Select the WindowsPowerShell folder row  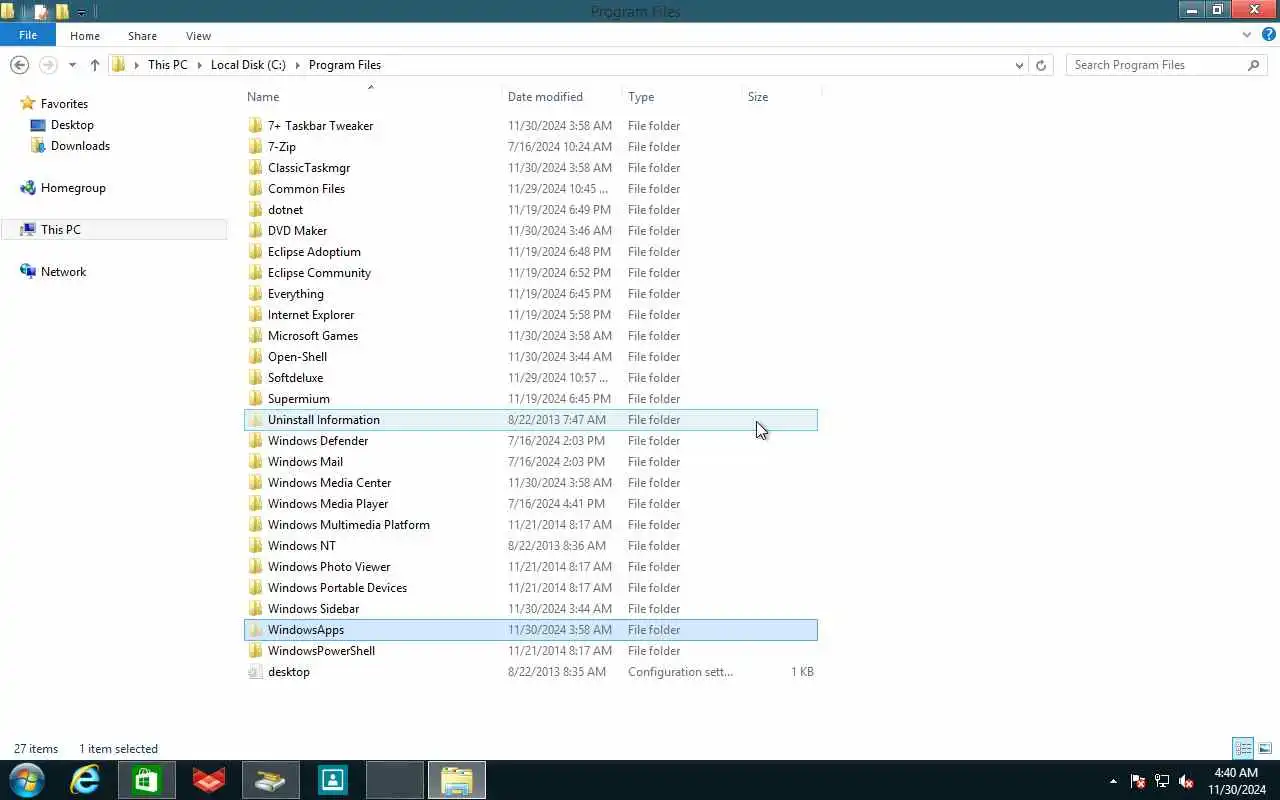[531, 651]
